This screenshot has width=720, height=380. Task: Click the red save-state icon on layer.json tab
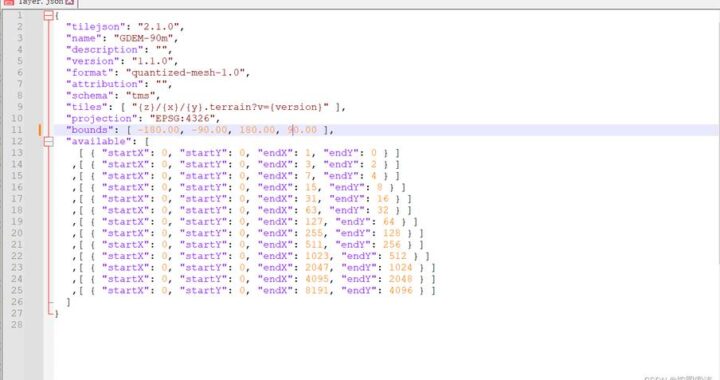(x=9, y=2)
